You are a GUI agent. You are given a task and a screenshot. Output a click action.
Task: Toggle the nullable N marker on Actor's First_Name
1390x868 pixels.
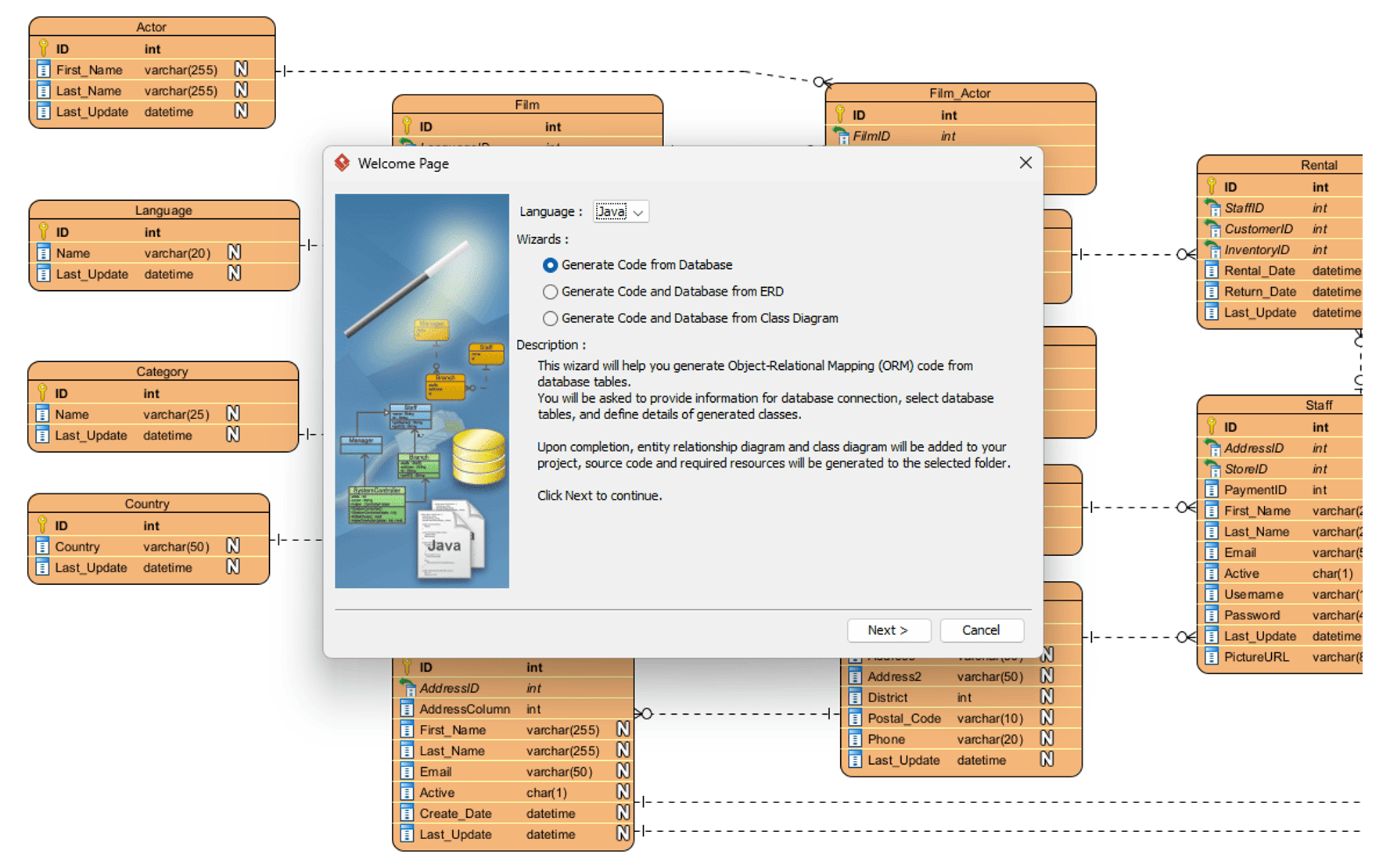[240, 69]
